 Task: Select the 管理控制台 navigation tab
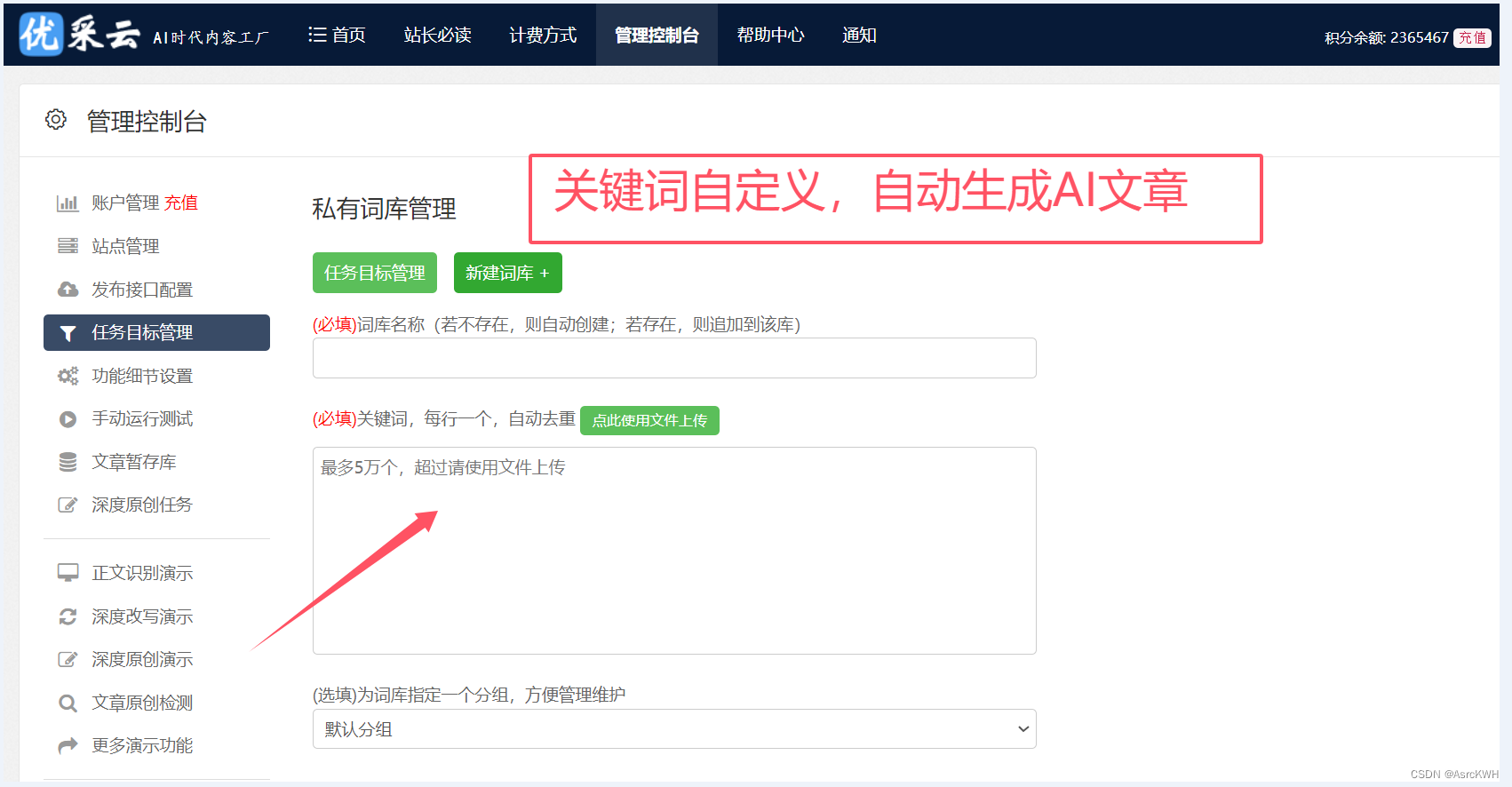(657, 35)
